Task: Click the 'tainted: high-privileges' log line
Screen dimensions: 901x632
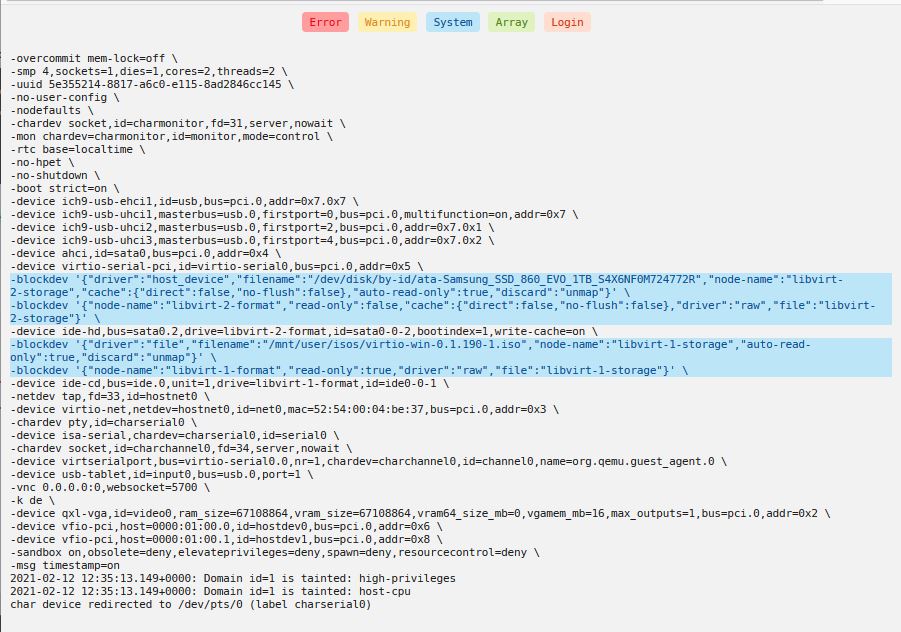Action: tap(233, 578)
